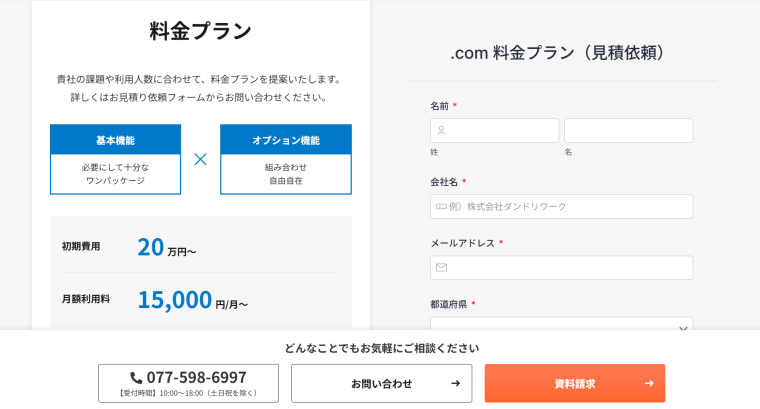Click the 名前 field label
The image size is (760, 409).
coord(440,105)
